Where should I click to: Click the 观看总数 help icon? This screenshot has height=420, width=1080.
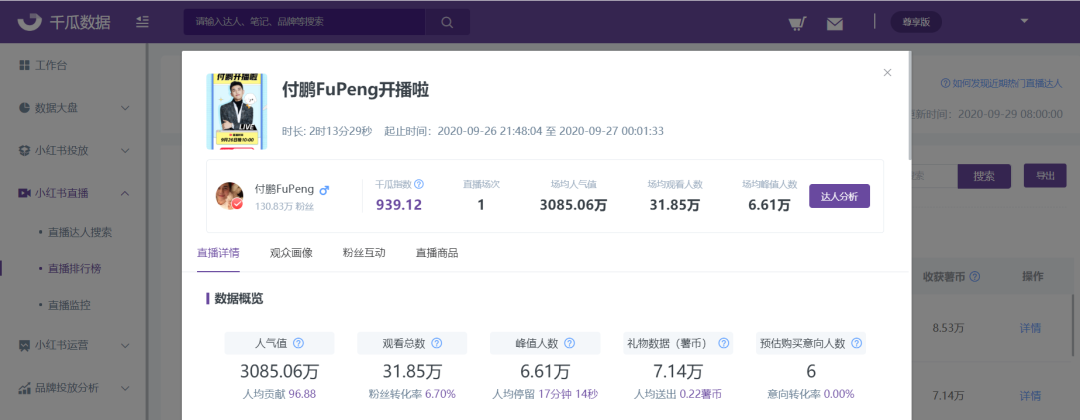436,343
